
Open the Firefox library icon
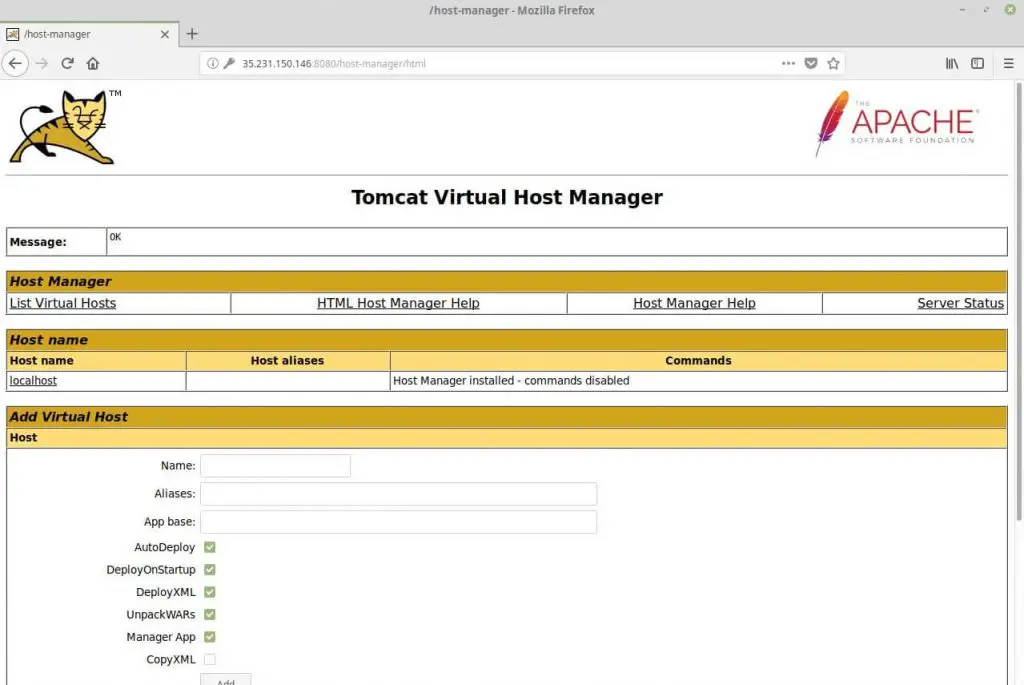(x=952, y=63)
